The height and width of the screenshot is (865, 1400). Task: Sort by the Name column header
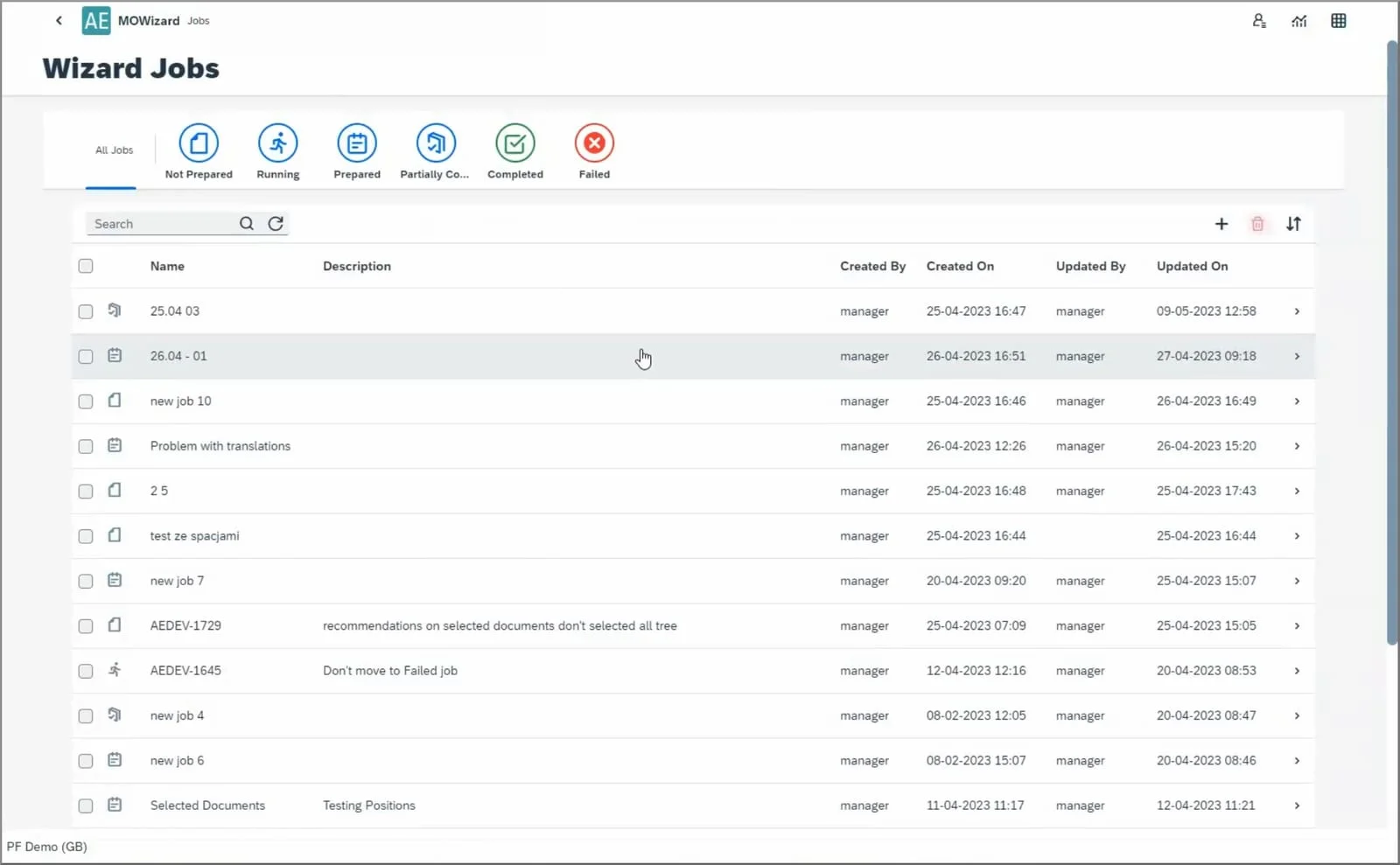(167, 266)
